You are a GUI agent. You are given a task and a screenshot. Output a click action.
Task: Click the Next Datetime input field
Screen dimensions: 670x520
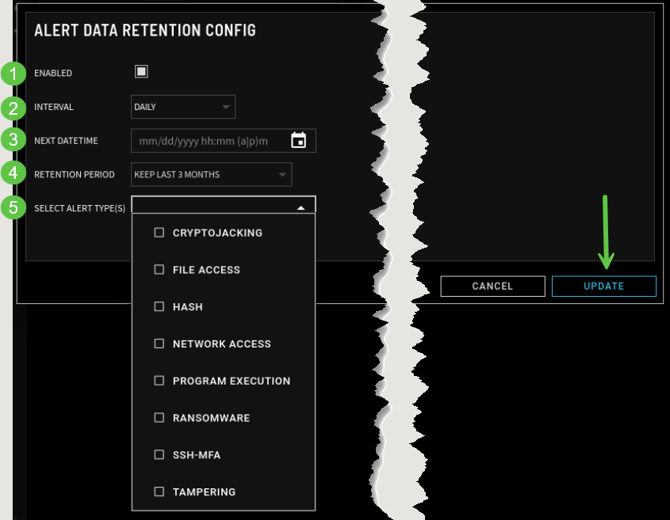pos(208,141)
